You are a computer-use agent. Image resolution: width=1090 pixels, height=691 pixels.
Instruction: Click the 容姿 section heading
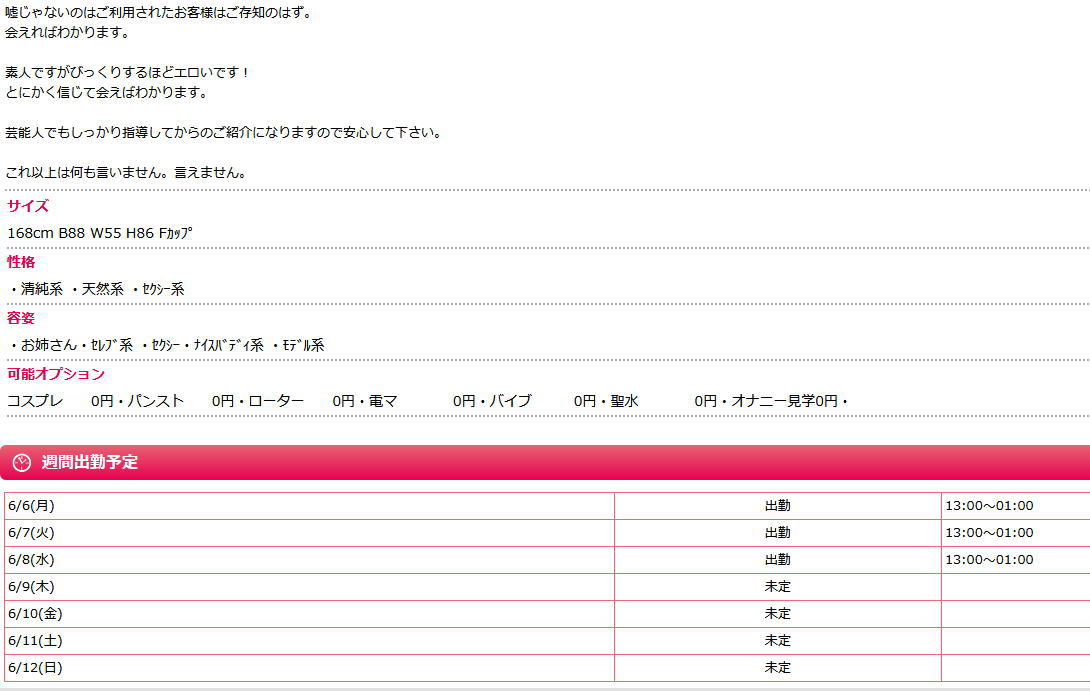(21, 318)
